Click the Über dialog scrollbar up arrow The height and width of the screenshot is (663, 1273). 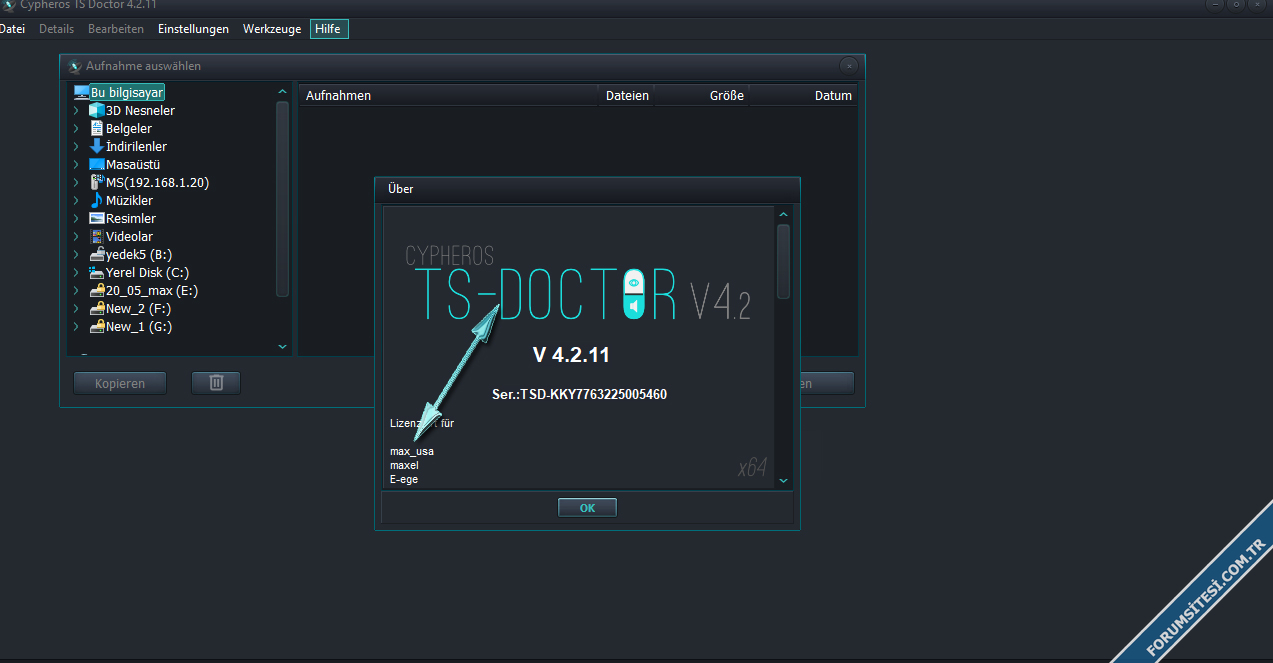pos(784,214)
